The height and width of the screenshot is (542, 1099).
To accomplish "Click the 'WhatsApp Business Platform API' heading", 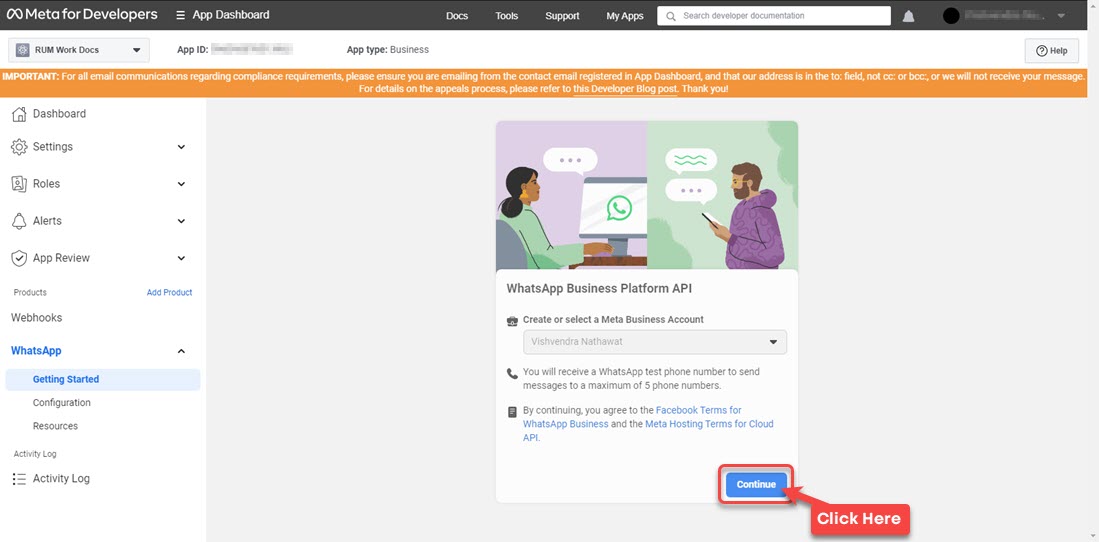I will (599, 288).
